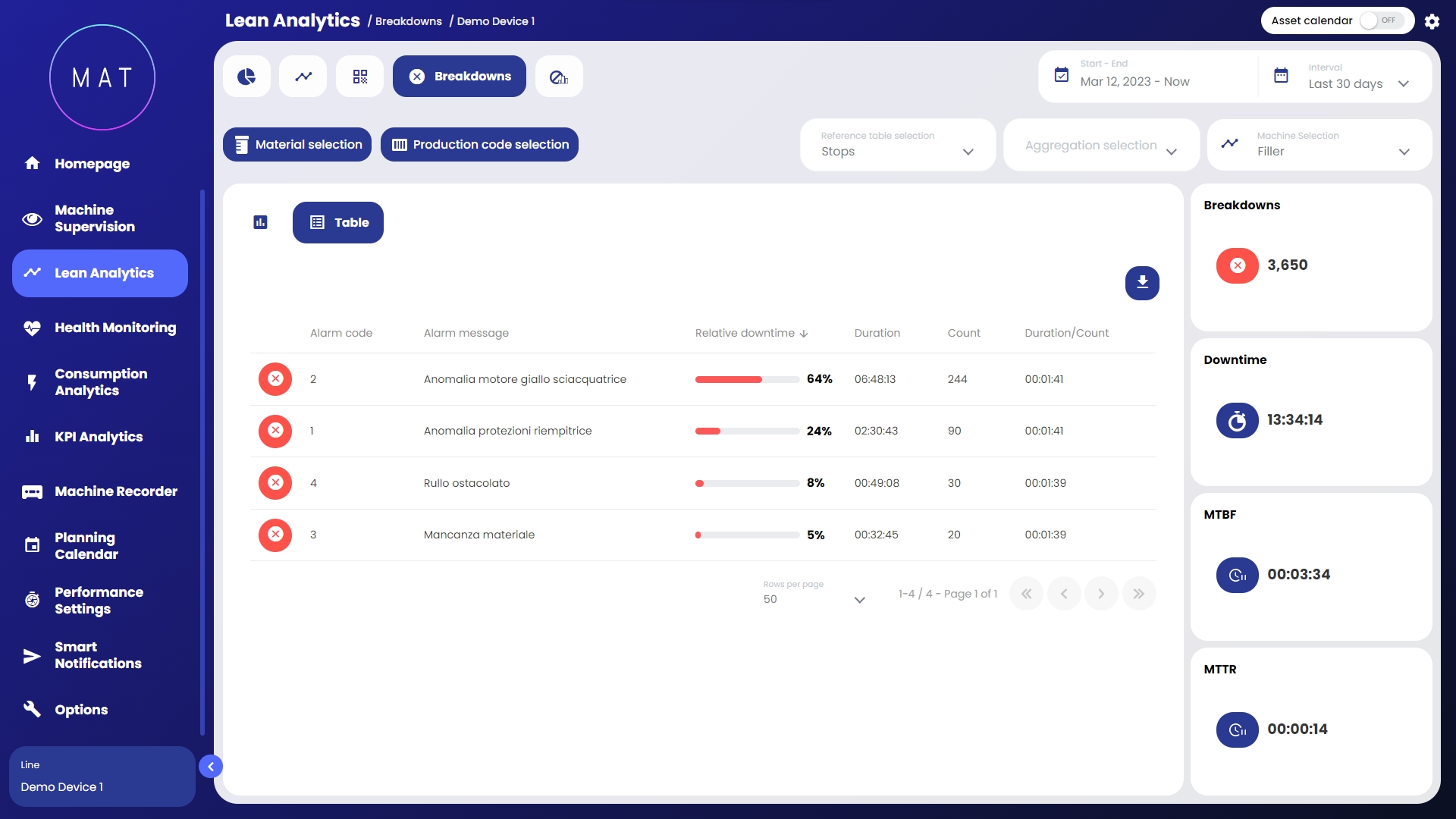
Task: Open Machine Recorder from the sidebar
Action: (115, 491)
